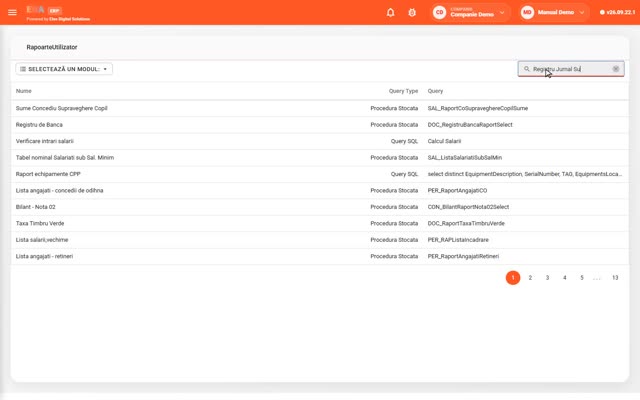
Task: Open the Selectează un modul dropdown
Action: [64, 69]
